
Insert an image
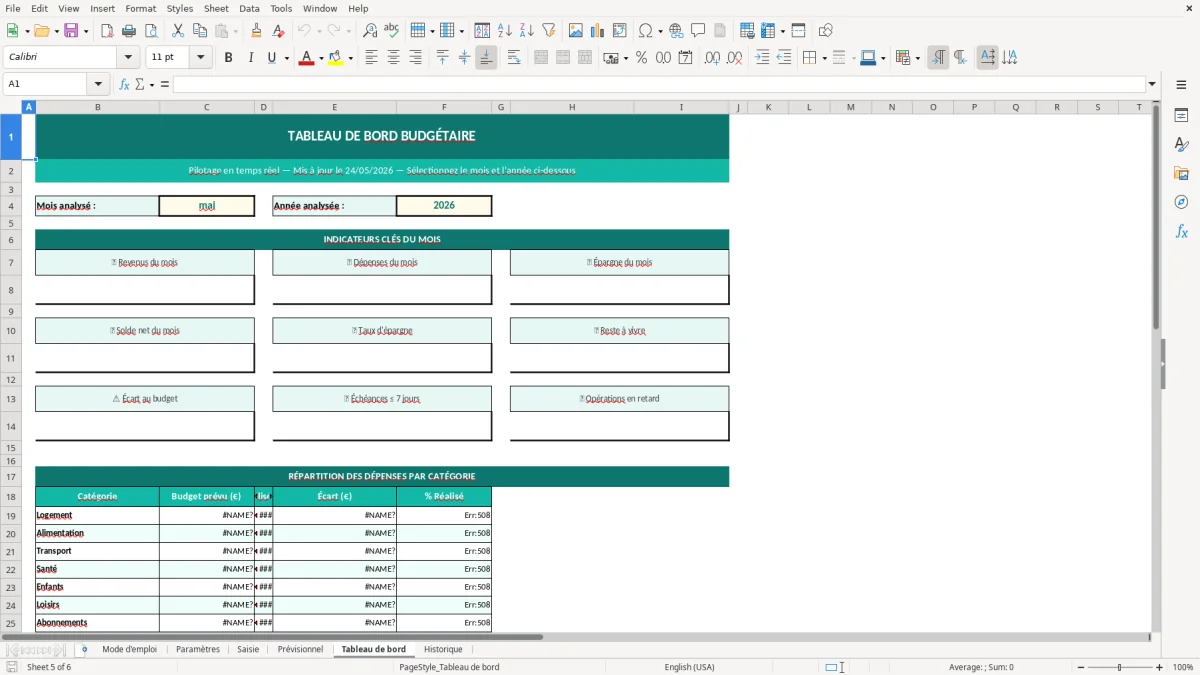576,31
